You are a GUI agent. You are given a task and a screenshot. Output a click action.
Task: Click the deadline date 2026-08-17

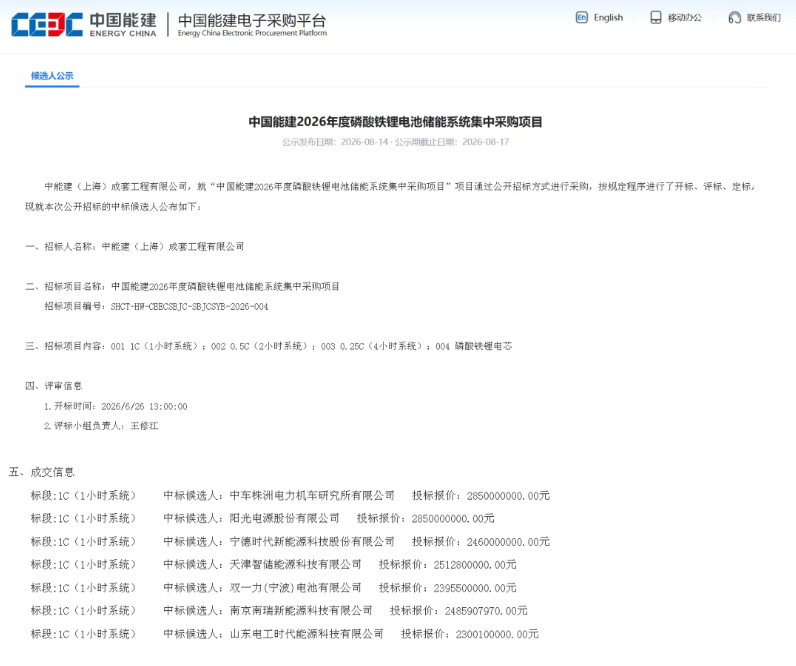point(485,142)
